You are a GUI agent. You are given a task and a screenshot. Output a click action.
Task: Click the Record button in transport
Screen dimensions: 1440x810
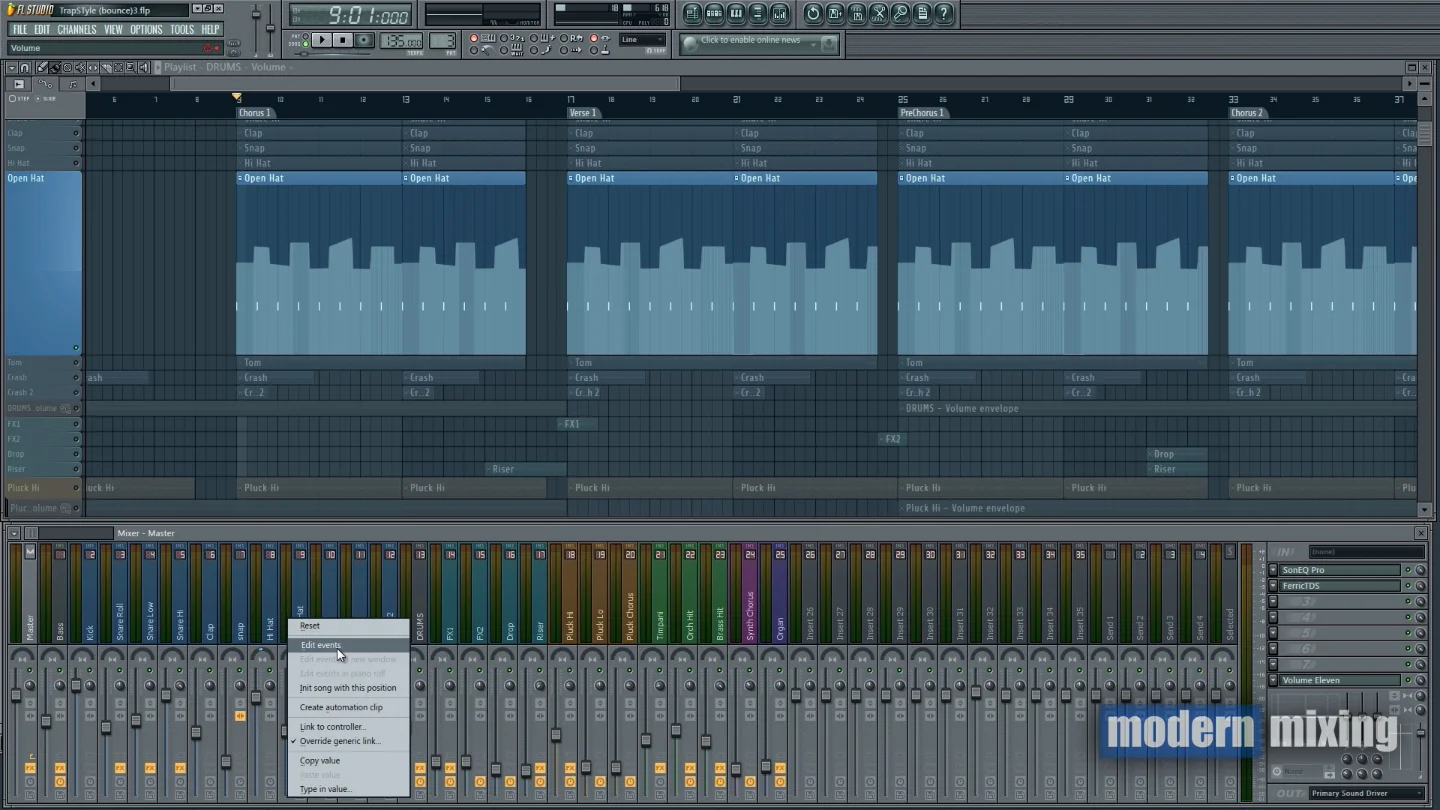click(364, 40)
